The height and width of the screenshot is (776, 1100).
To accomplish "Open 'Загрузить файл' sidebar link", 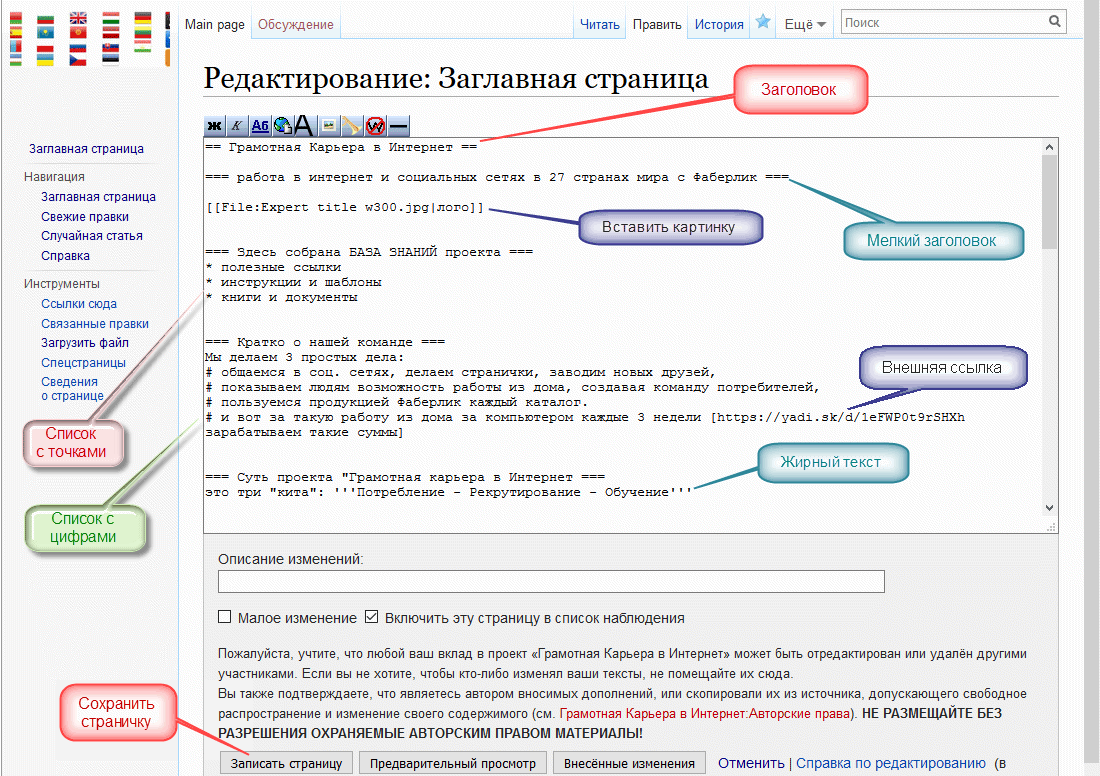I will click(85, 343).
